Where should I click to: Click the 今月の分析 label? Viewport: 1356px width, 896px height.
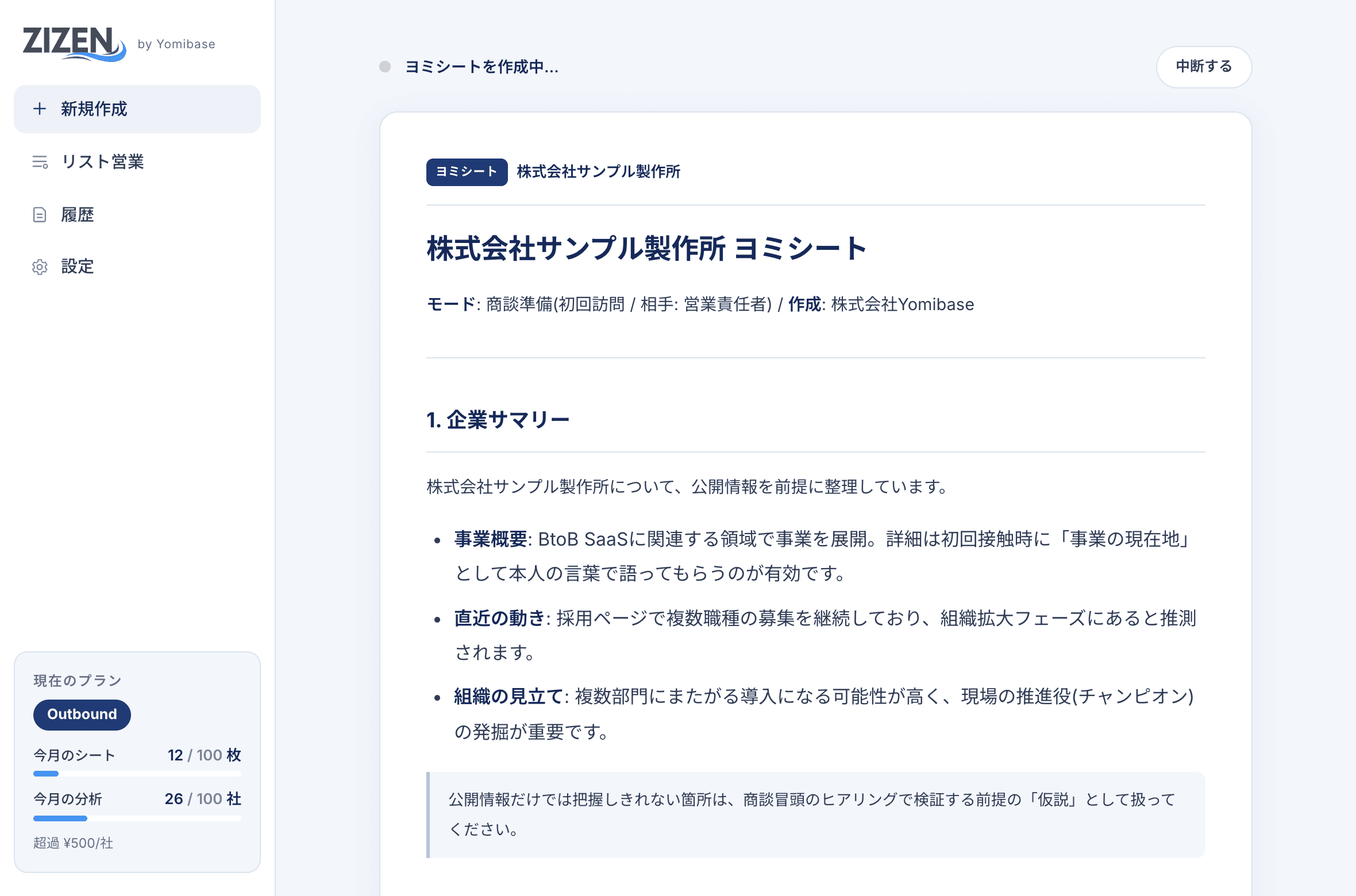(x=68, y=799)
